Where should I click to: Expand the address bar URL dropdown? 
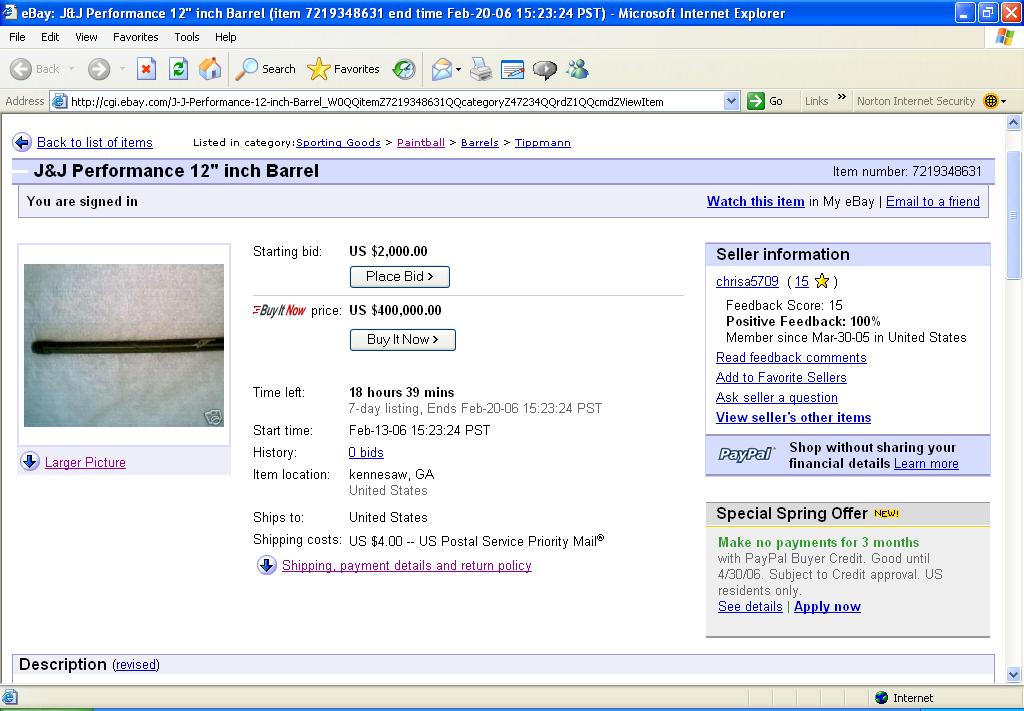click(731, 101)
